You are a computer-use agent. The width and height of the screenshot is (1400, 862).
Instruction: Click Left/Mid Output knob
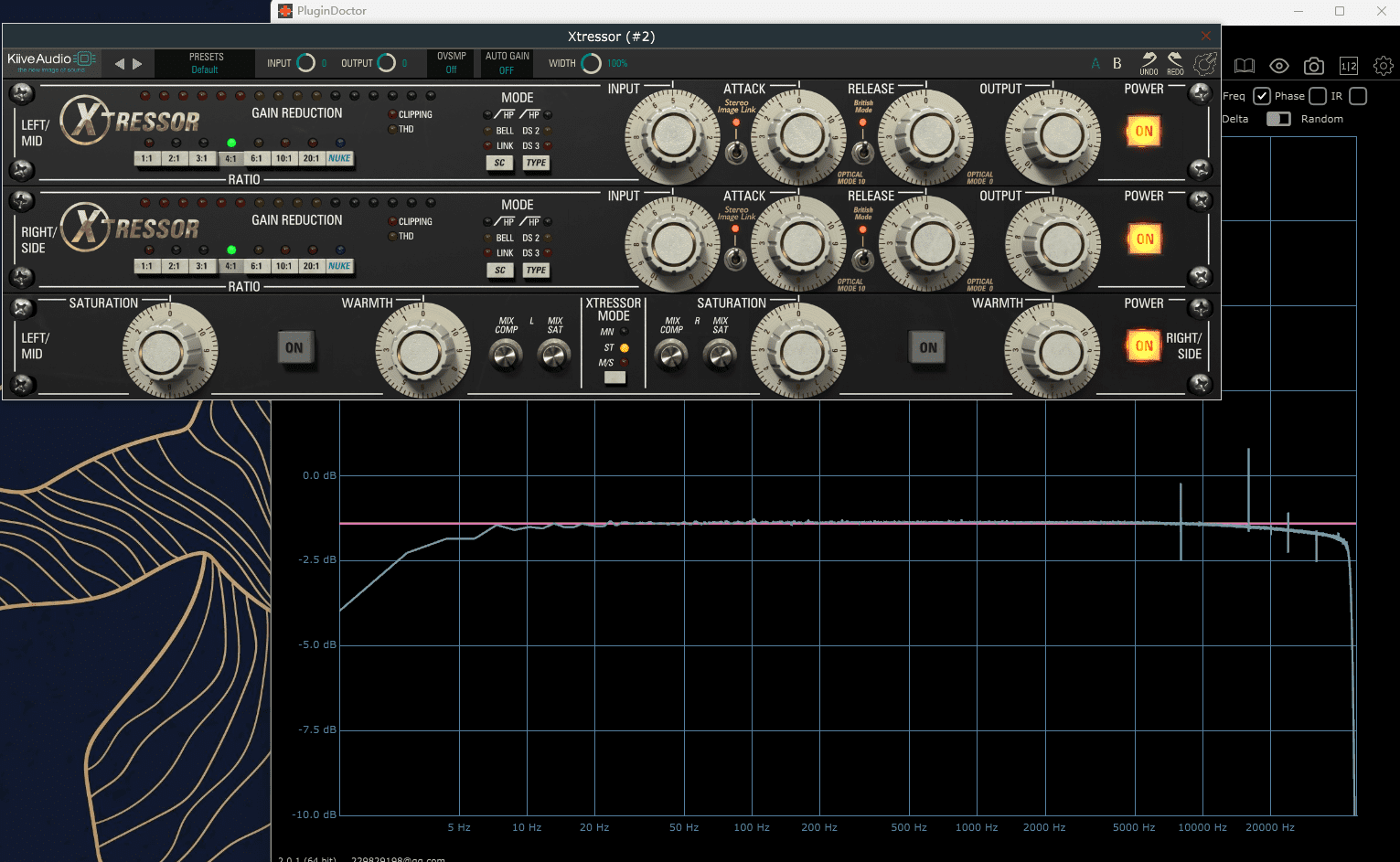(x=1053, y=137)
